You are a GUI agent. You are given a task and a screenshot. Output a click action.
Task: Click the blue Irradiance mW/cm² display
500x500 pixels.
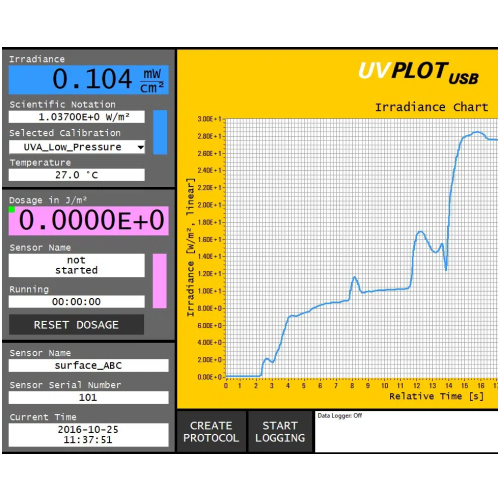coord(89,80)
